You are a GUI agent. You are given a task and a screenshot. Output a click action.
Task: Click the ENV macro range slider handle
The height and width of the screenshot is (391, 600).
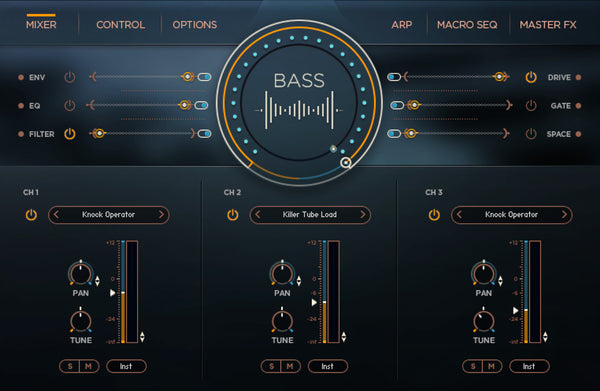coord(188,77)
